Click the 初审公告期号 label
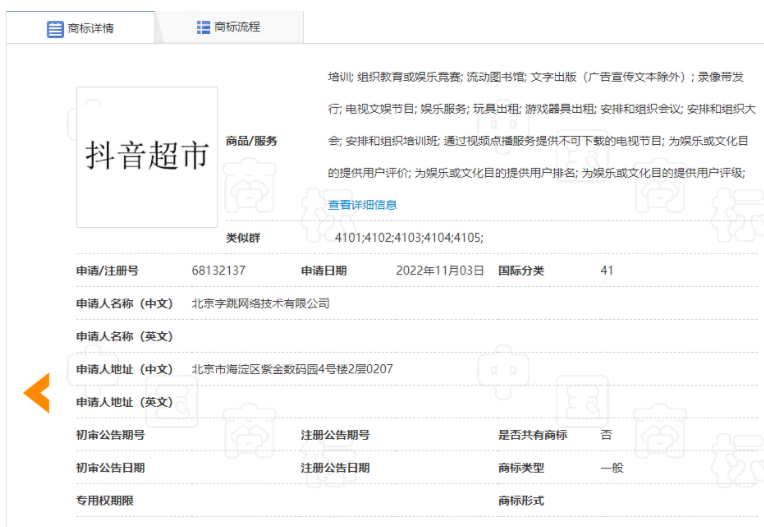 pyautogui.click(x=110, y=435)
